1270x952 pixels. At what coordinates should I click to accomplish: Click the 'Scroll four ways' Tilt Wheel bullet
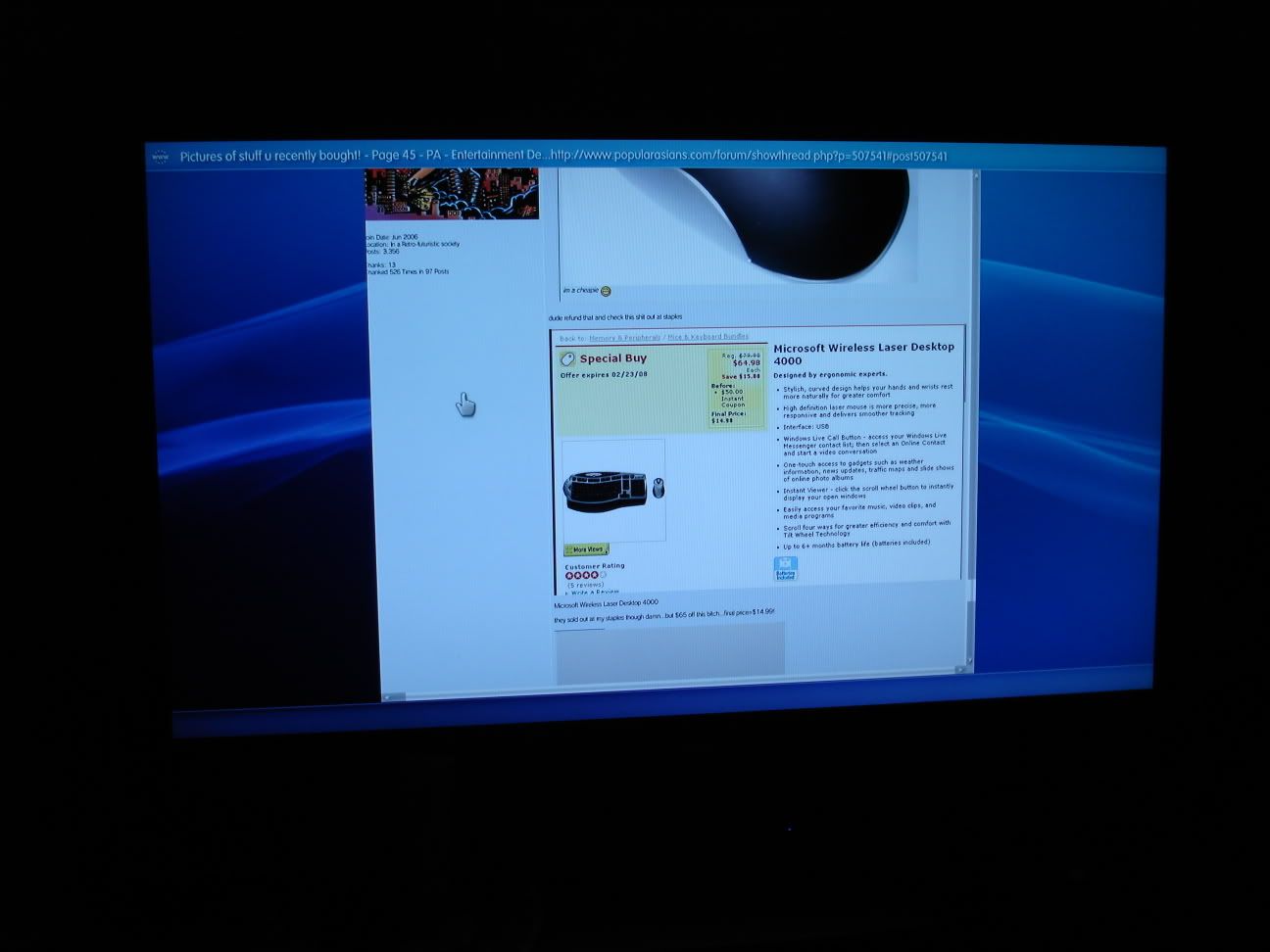pos(866,529)
